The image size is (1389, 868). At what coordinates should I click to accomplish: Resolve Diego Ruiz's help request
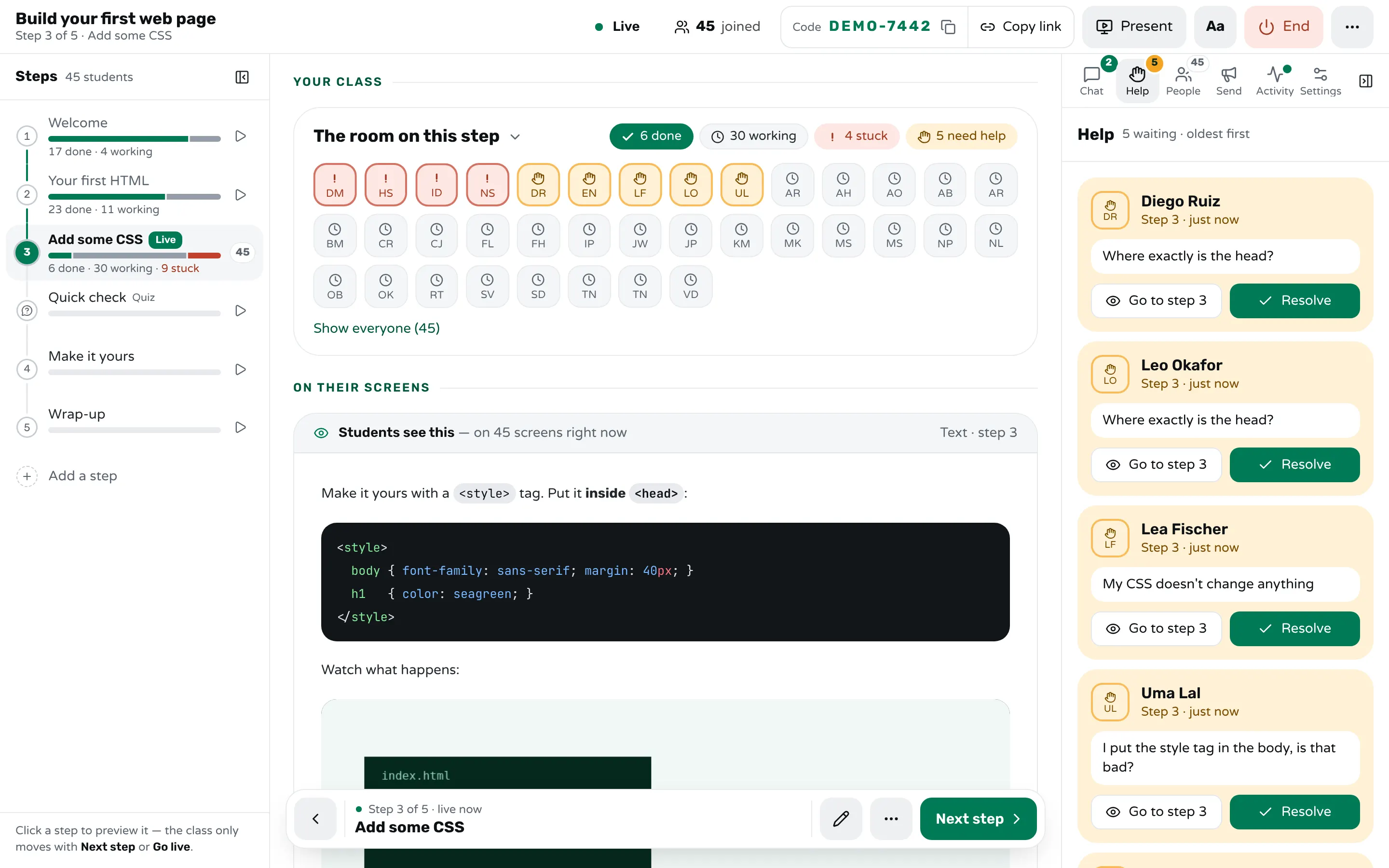coord(1294,301)
